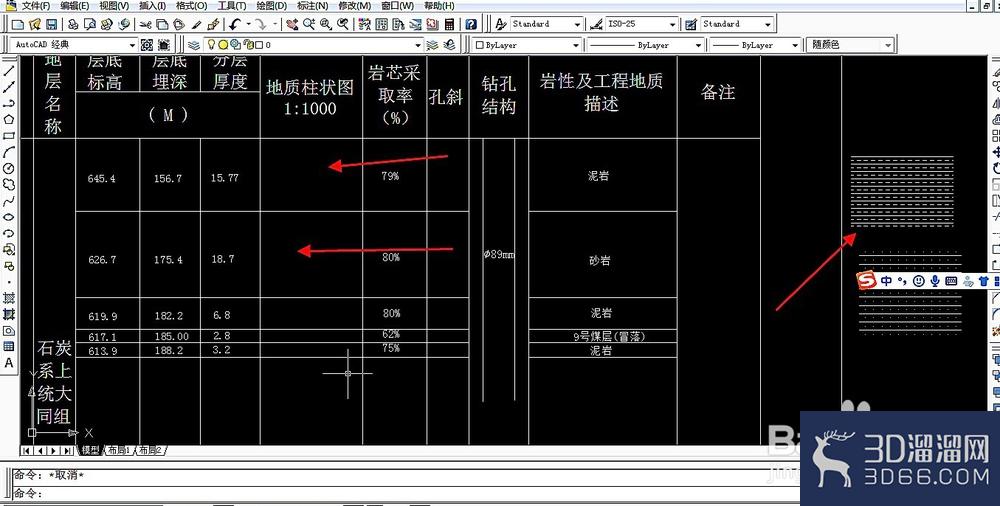Click the Zoom Previous icon
Viewport: 1000px width, 506px height.
pyautogui.click(x=343, y=24)
